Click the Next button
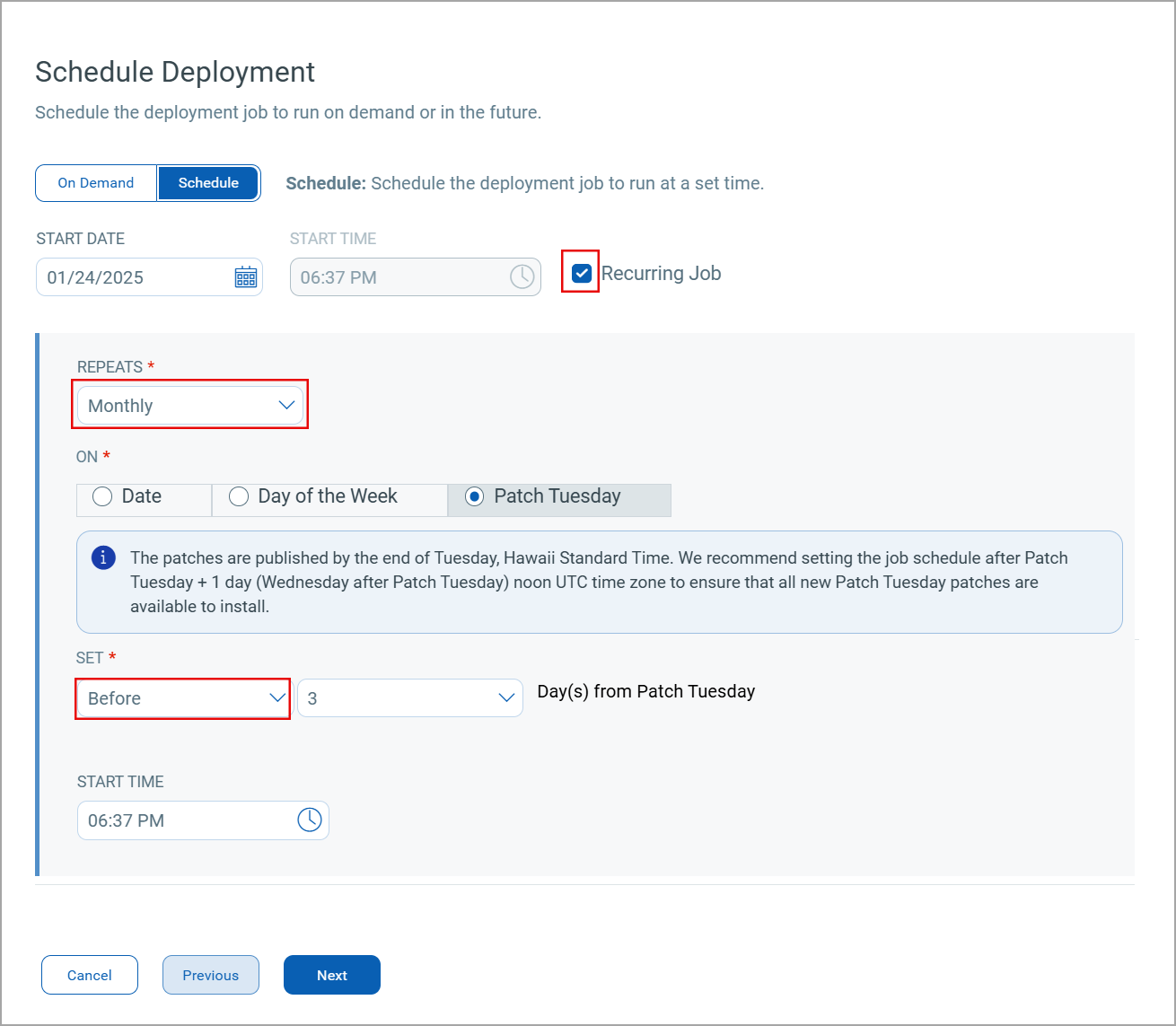Image resolution: width=1176 pixels, height=1026 pixels. (x=331, y=974)
